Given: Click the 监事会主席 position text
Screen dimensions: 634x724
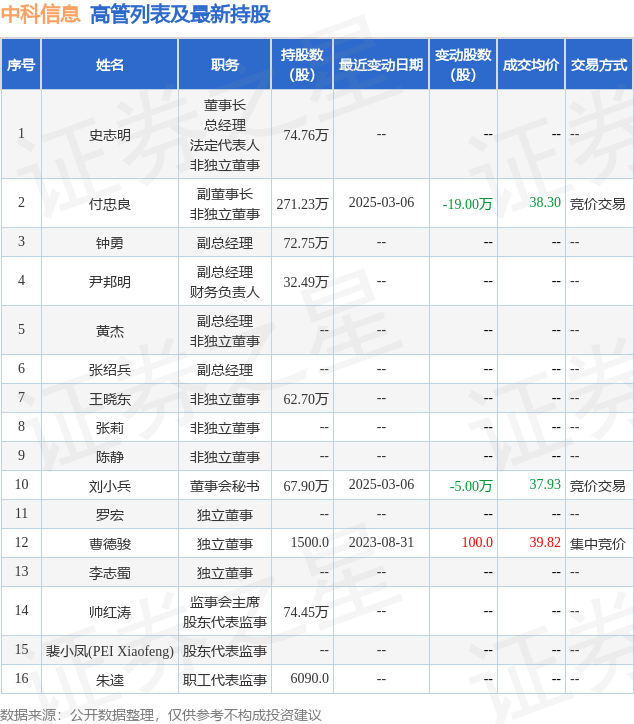Looking at the screenshot, I should point(225,602).
